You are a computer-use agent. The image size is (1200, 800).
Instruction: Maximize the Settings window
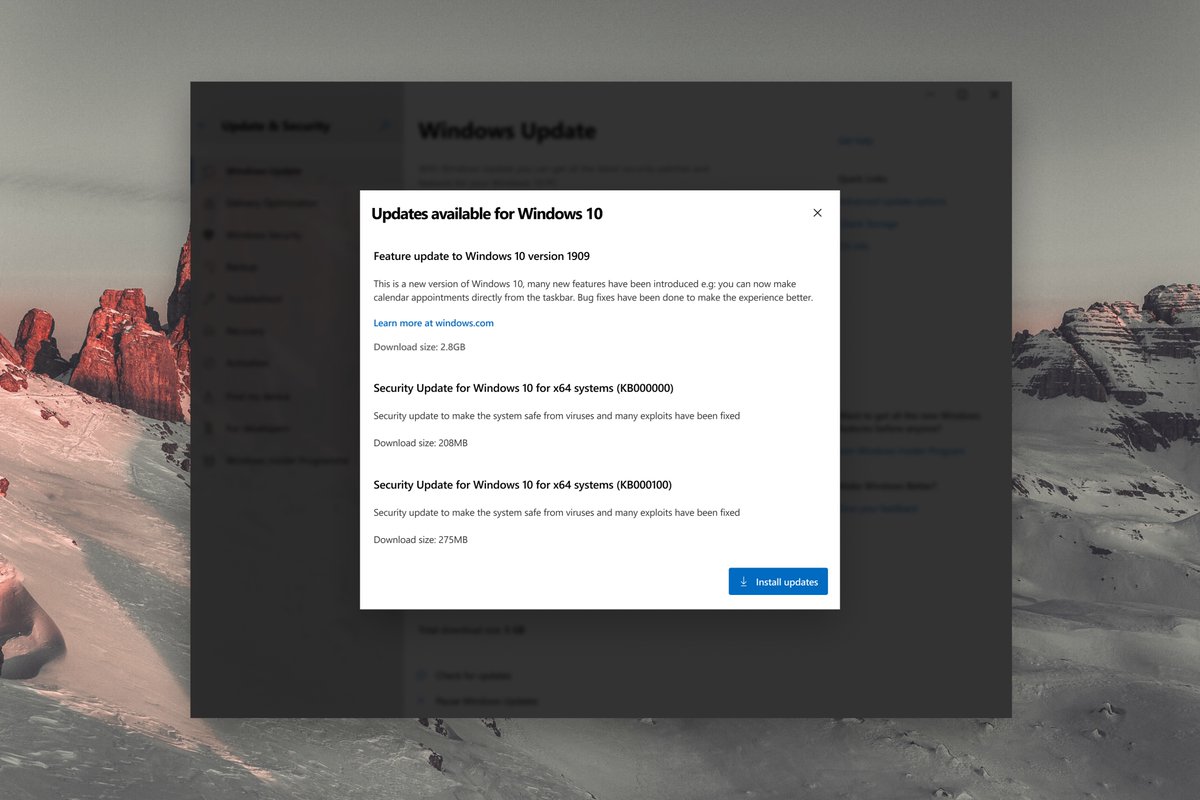tap(962, 94)
